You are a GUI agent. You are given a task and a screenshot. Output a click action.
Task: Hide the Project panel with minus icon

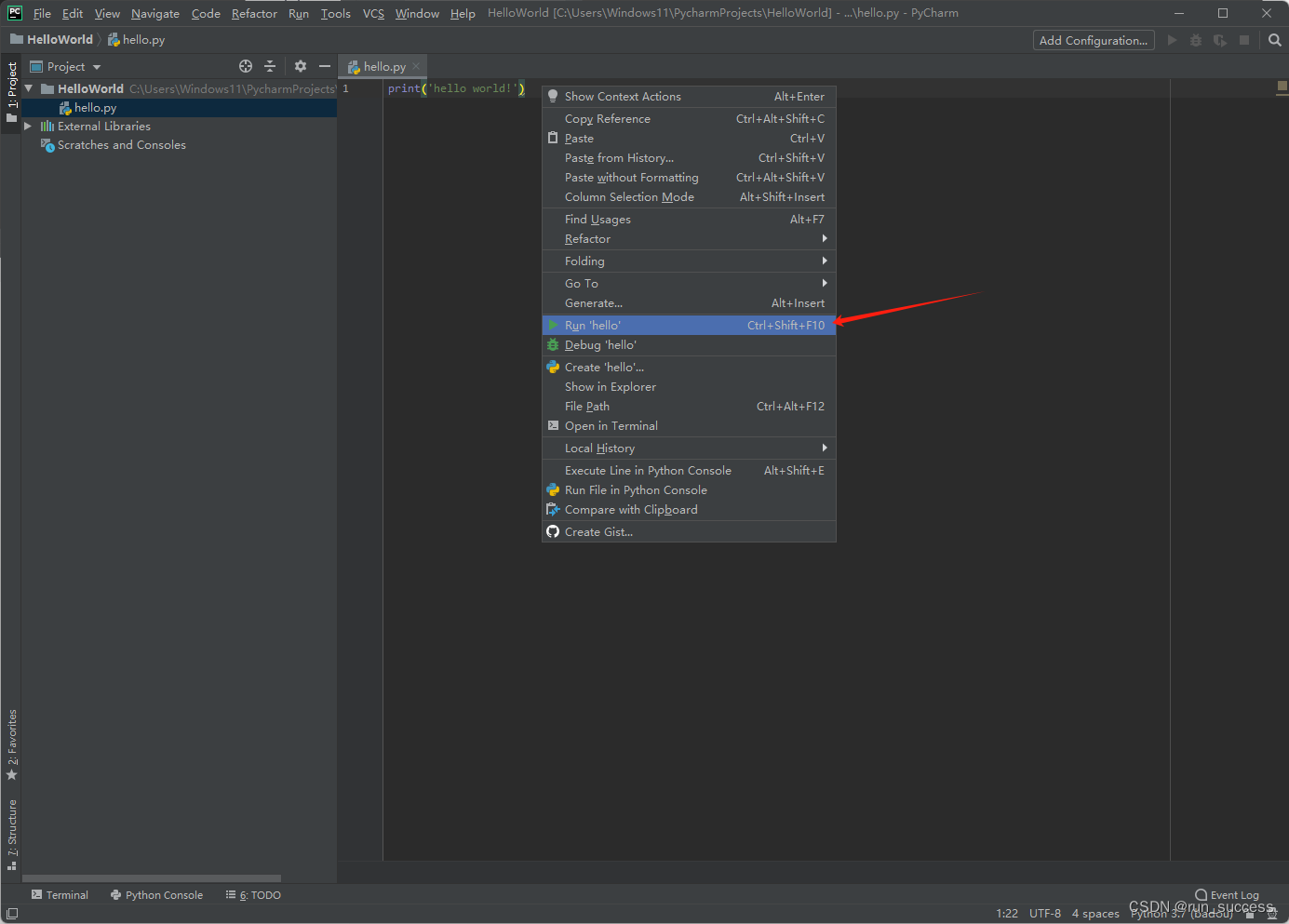[324, 66]
